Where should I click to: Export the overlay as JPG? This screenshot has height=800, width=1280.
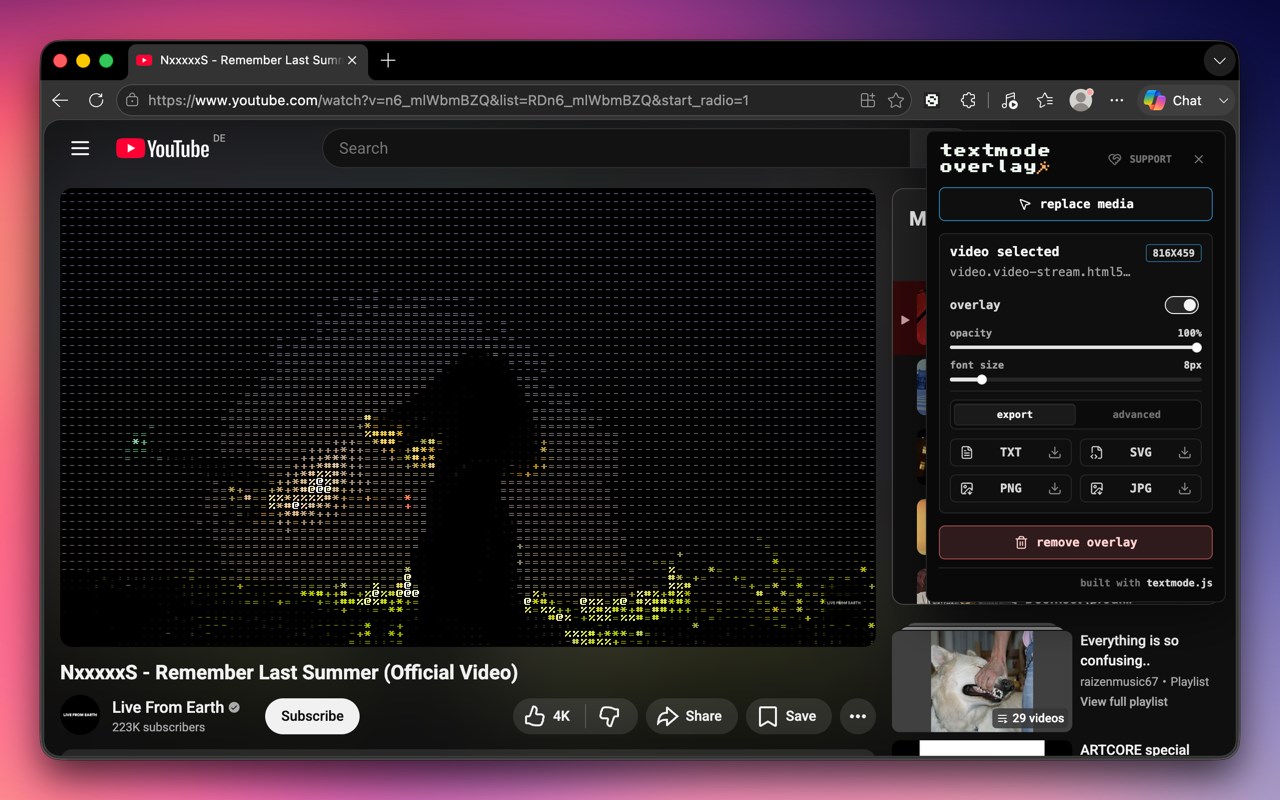pyautogui.click(x=1140, y=489)
